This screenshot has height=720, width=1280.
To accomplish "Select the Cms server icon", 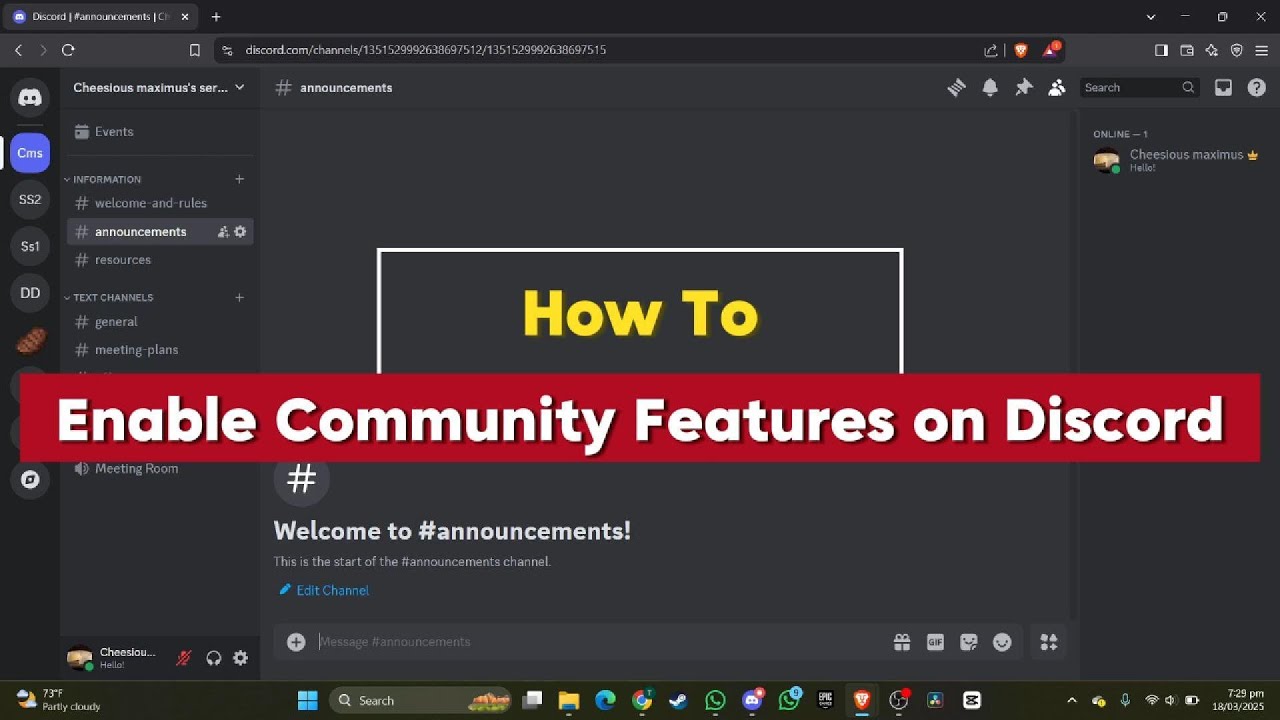I will [x=30, y=153].
